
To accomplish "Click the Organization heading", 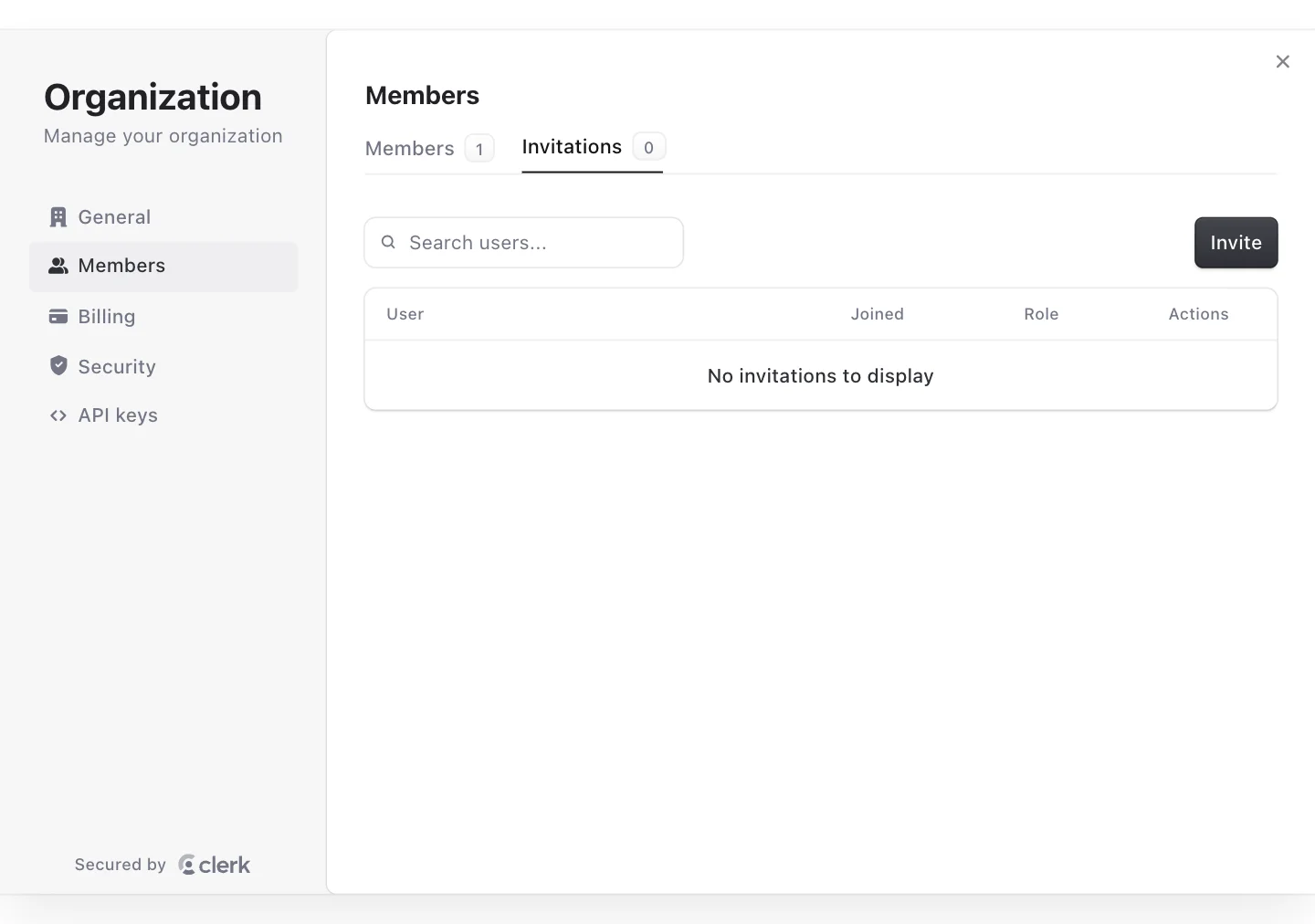I will point(153,98).
